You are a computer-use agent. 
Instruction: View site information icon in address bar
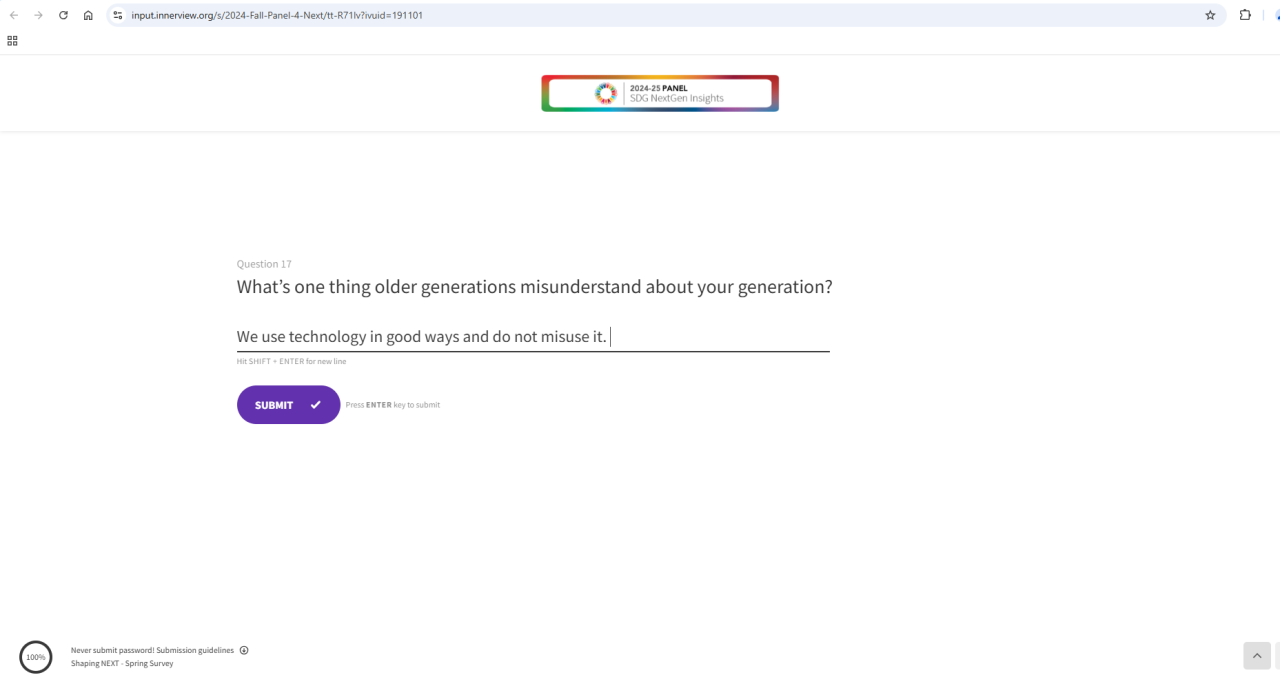(117, 15)
